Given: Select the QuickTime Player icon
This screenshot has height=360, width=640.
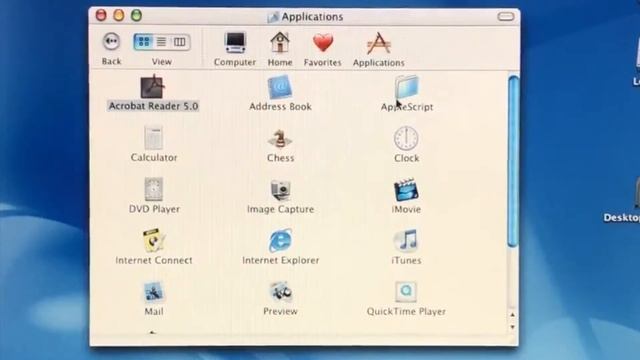Looking at the screenshot, I should point(406,291).
